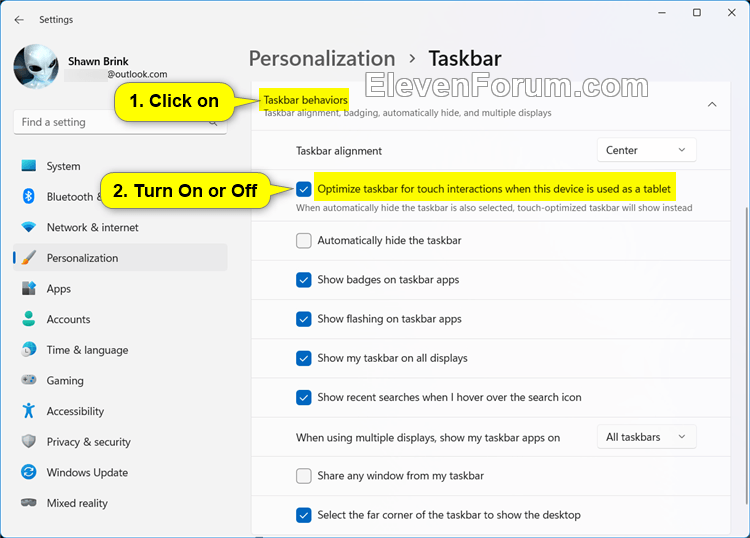Viewport: 750px width, 538px height.
Task: Minimize the Settings window
Action: [x=662, y=13]
